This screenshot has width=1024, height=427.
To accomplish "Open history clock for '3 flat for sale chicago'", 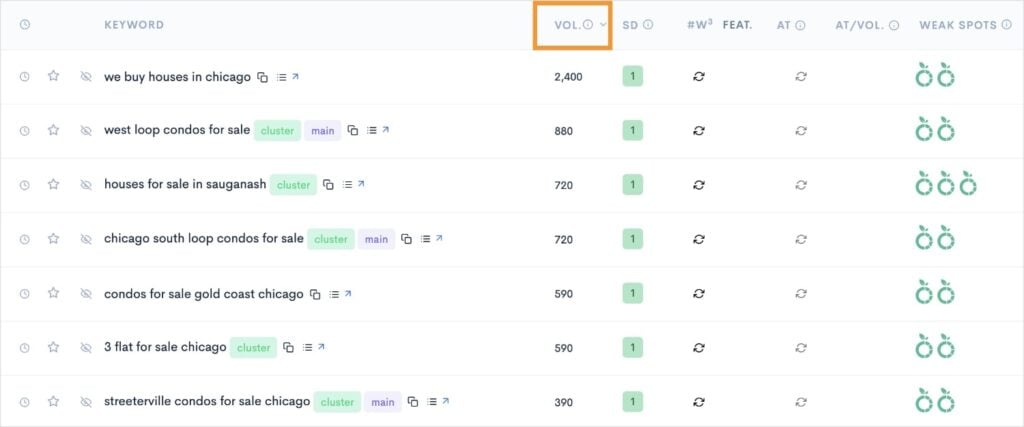I will point(25,348).
